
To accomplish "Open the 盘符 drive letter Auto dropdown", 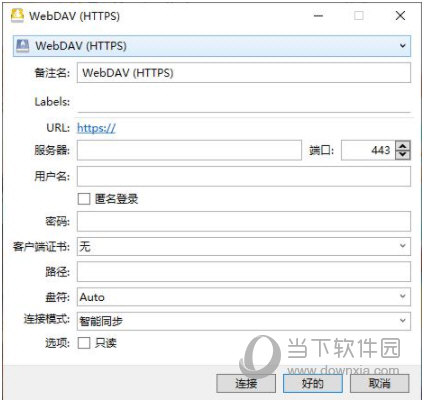I will (x=244, y=297).
